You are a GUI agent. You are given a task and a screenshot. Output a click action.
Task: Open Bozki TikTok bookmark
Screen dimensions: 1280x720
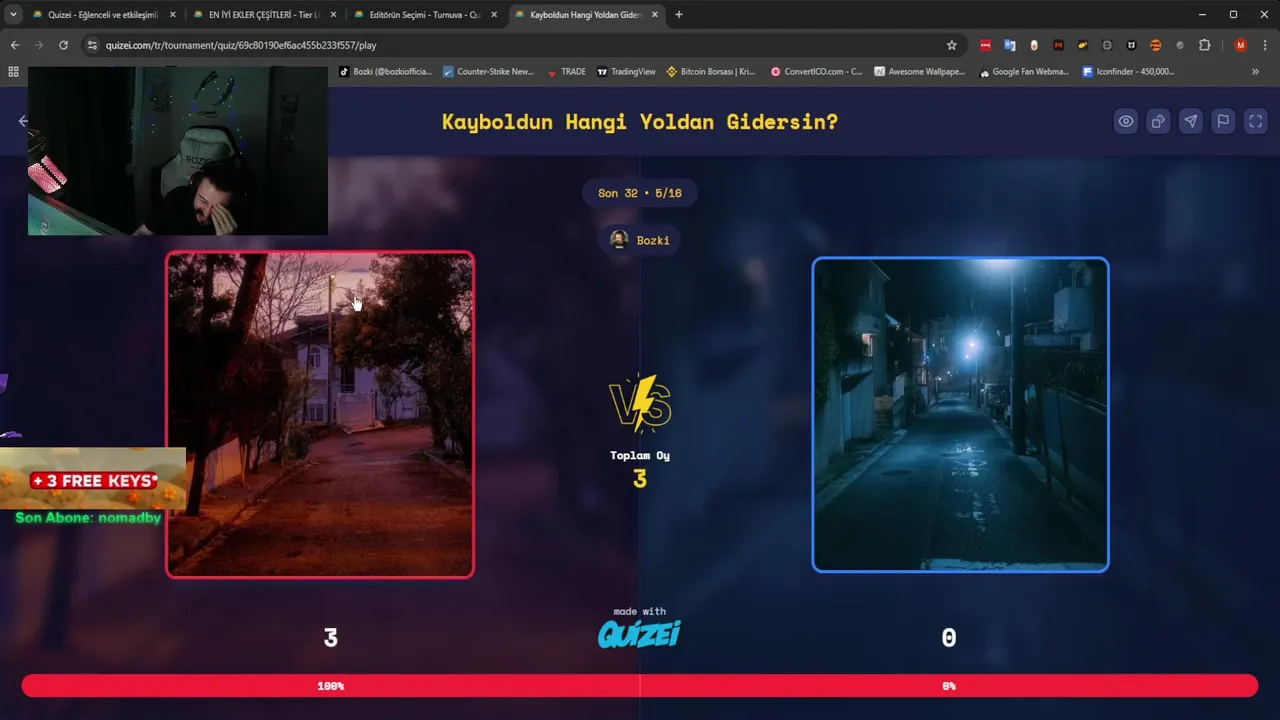(x=386, y=72)
